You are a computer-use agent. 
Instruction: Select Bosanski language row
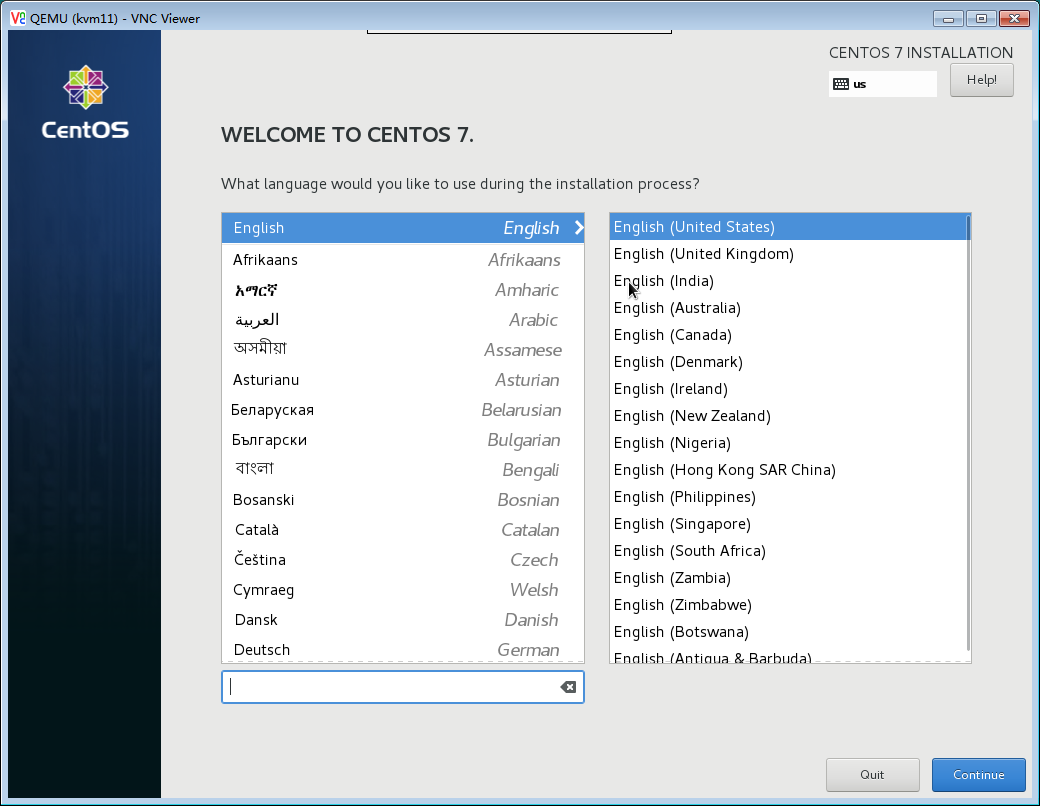tap(403, 500)
